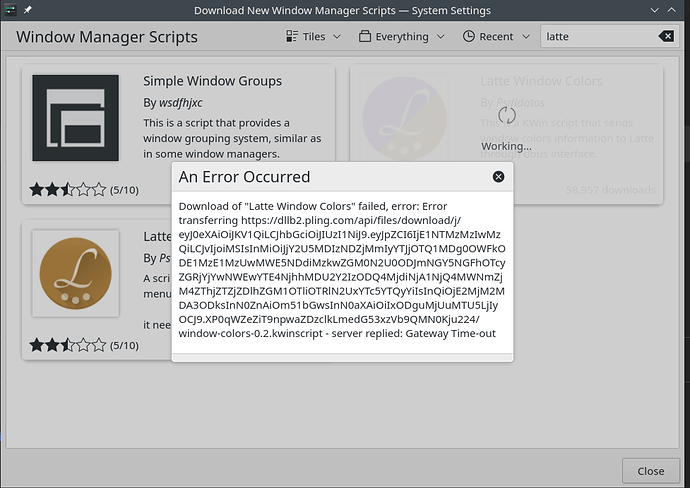Click the Close button
Screen dimensions: 690x488
click(x=650, y=471)
